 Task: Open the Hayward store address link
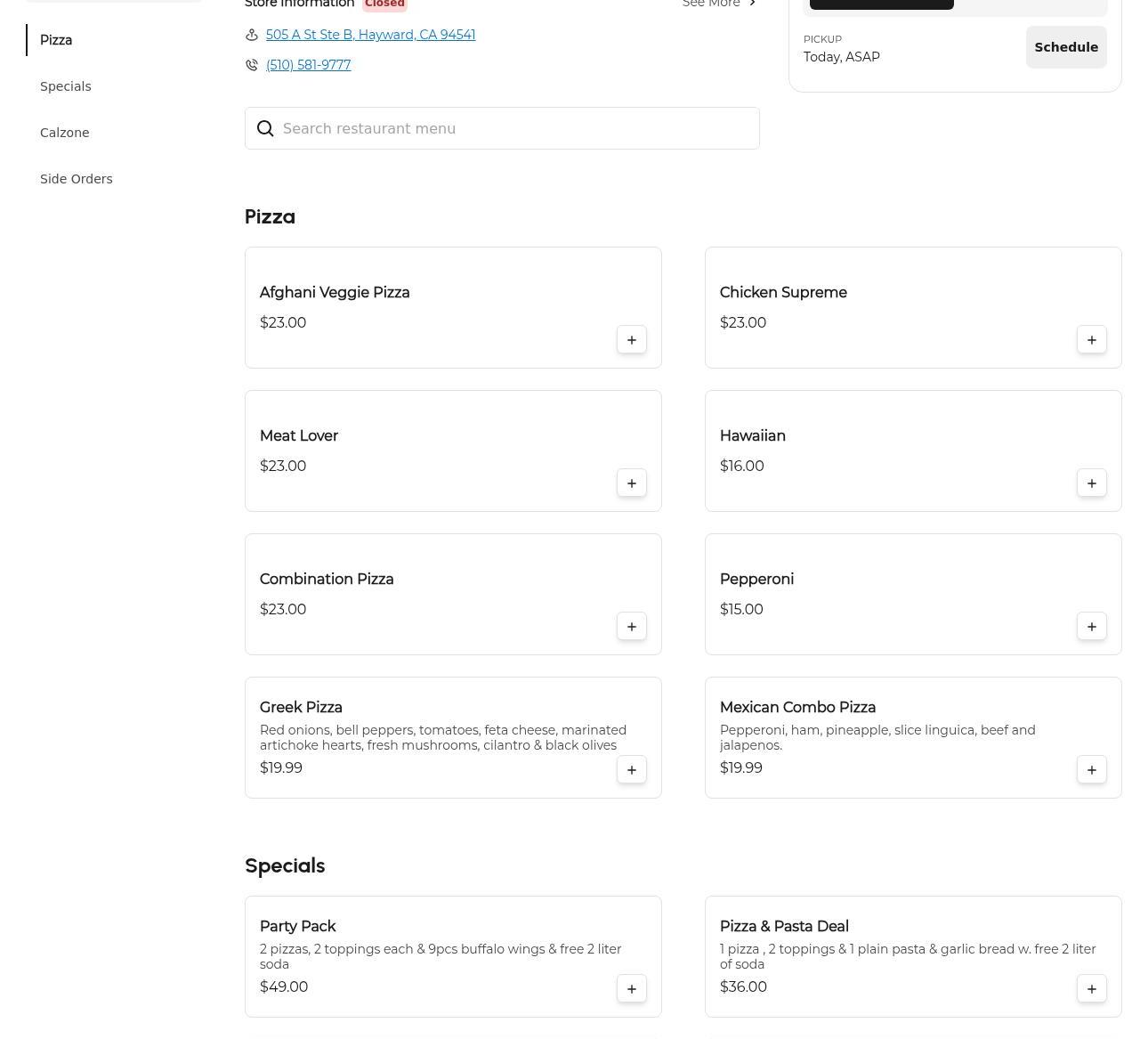[x=370, y=35]
